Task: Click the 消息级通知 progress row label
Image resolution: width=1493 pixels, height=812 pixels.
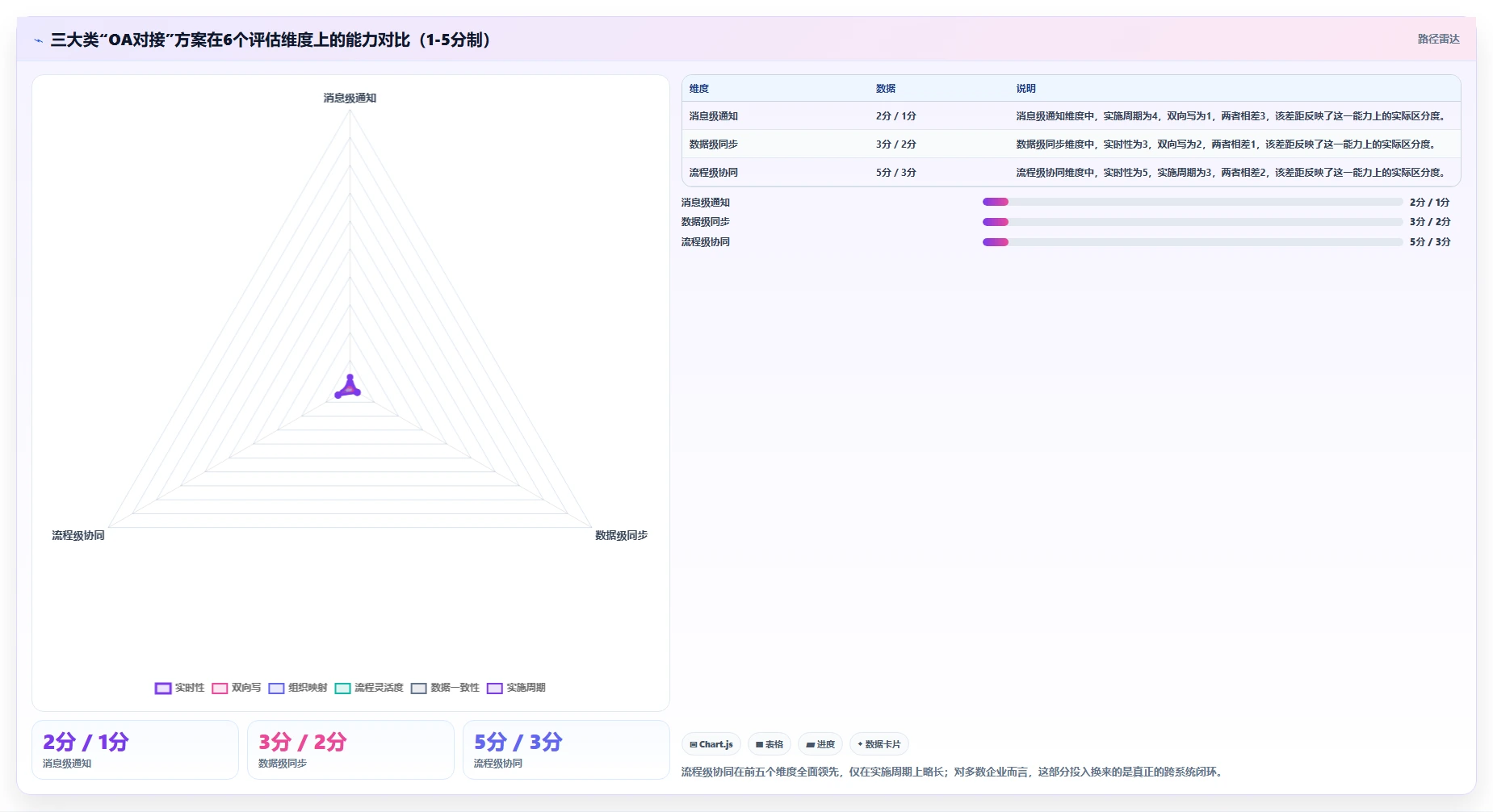Action: pos(706,203)
